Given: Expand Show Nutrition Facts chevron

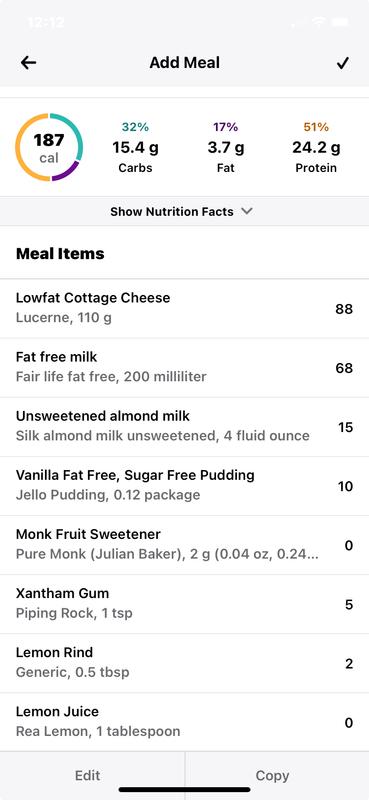Looking at the screenshot, I should click(247, 211).
